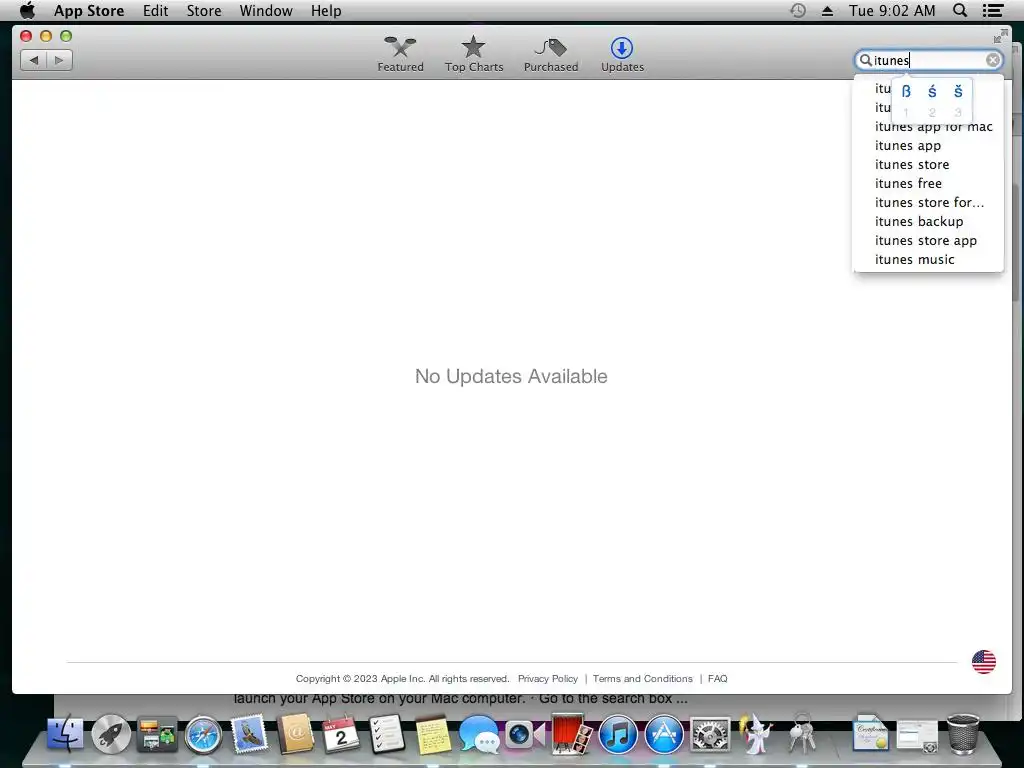Choose suggestion "itunes store app"
The height and width of the screenshot is (768, 1024).
tap(928, 240)
